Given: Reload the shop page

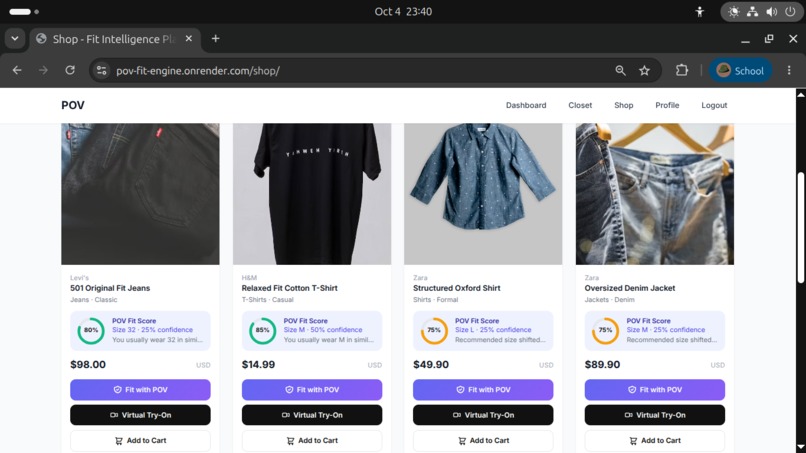Looking at the screenshot, I should point(70,70).
